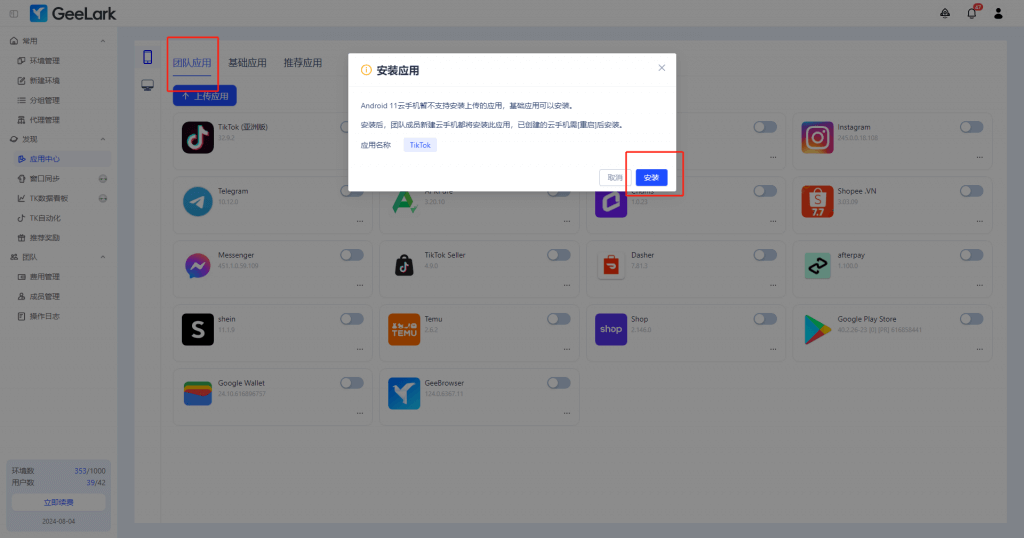Collapse the 发现 sidebar section
Image resolution: width=1024 pixels, height=538 pixels.
coord(104,139)
